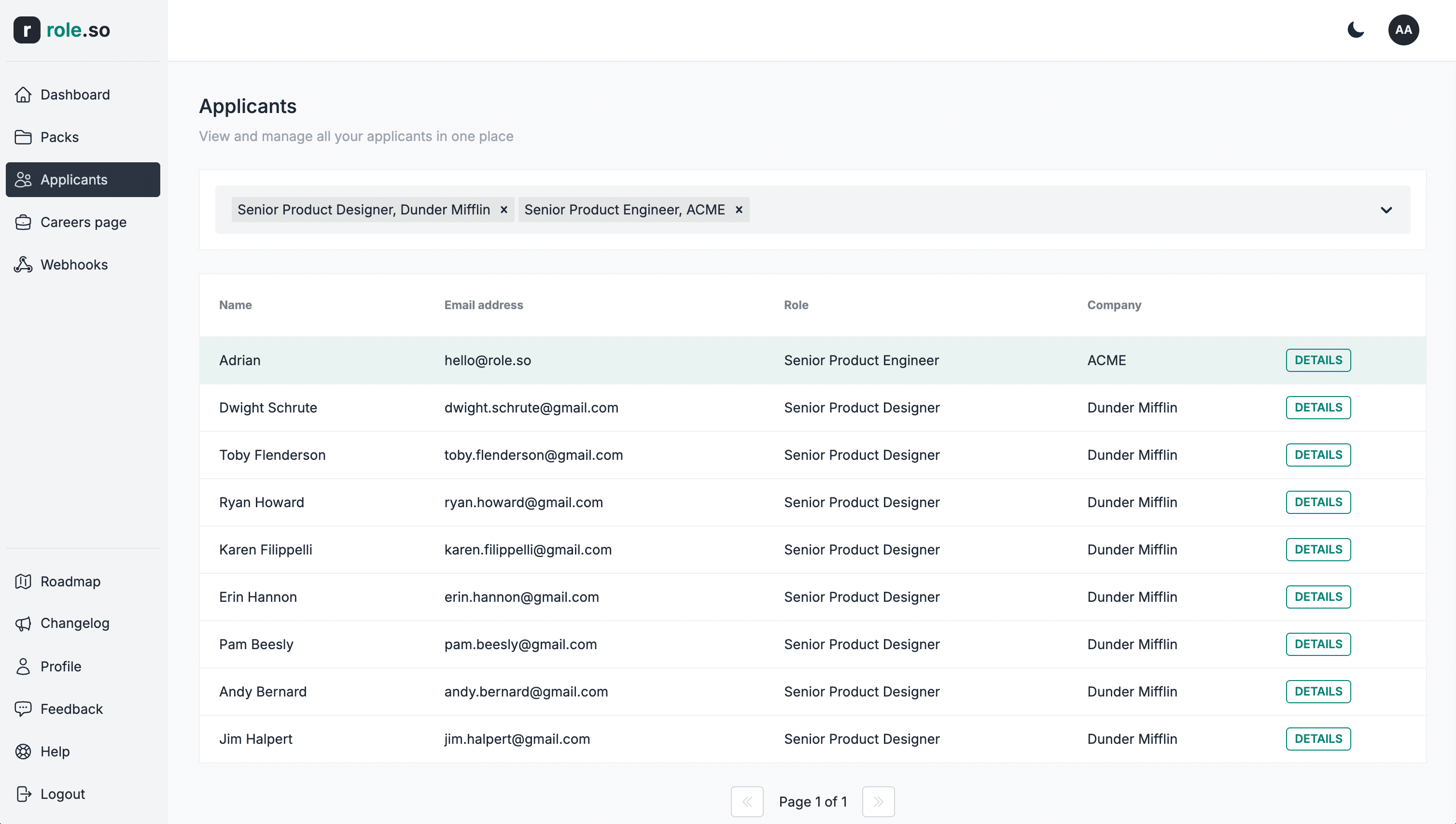The height and width of the screenshot is (824, 1456).
Task: Click the Roadmap map icon
Action: [x=23, y=581]
